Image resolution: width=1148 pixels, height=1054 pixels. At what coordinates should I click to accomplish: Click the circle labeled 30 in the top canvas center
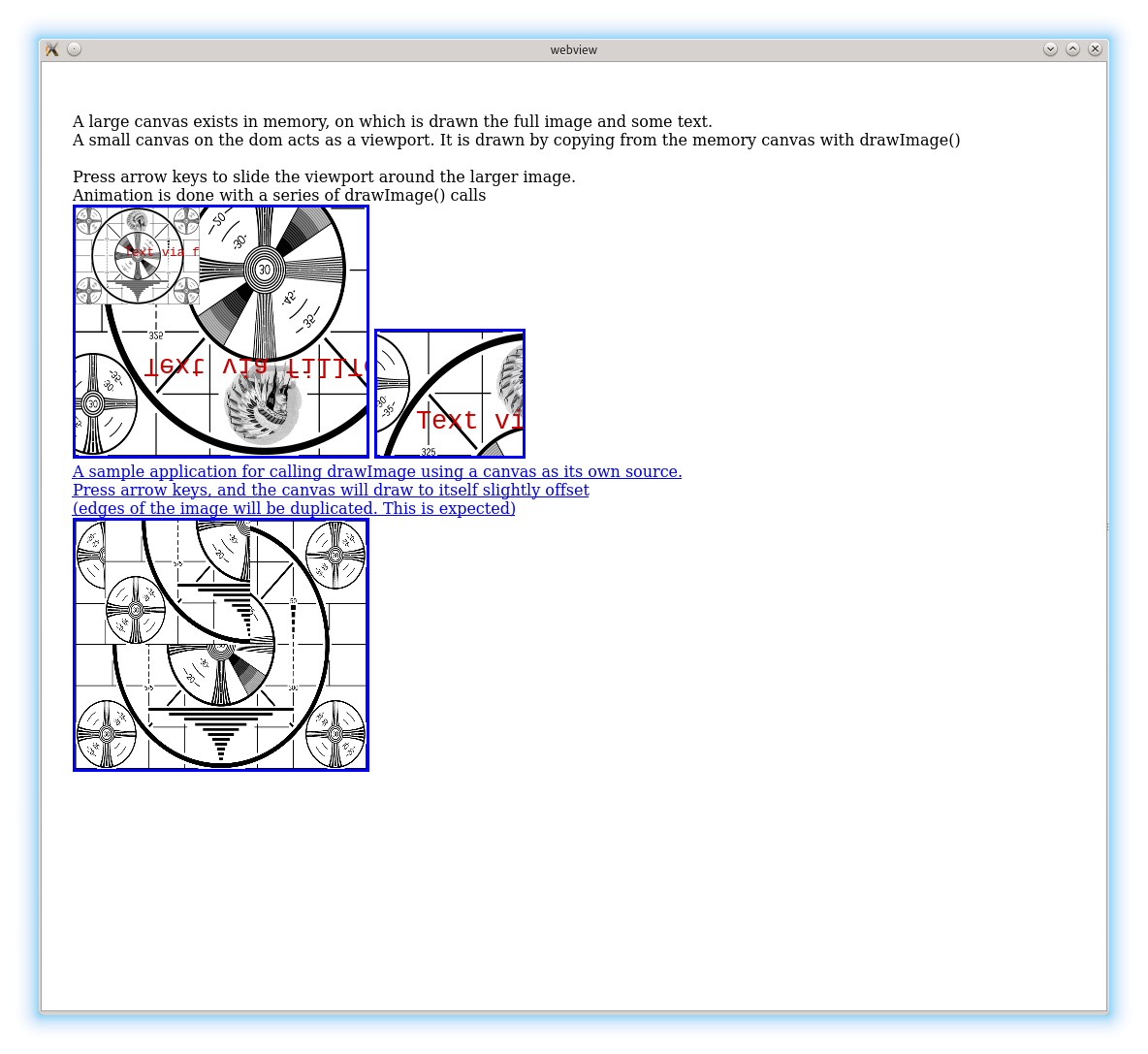(264, 269)
